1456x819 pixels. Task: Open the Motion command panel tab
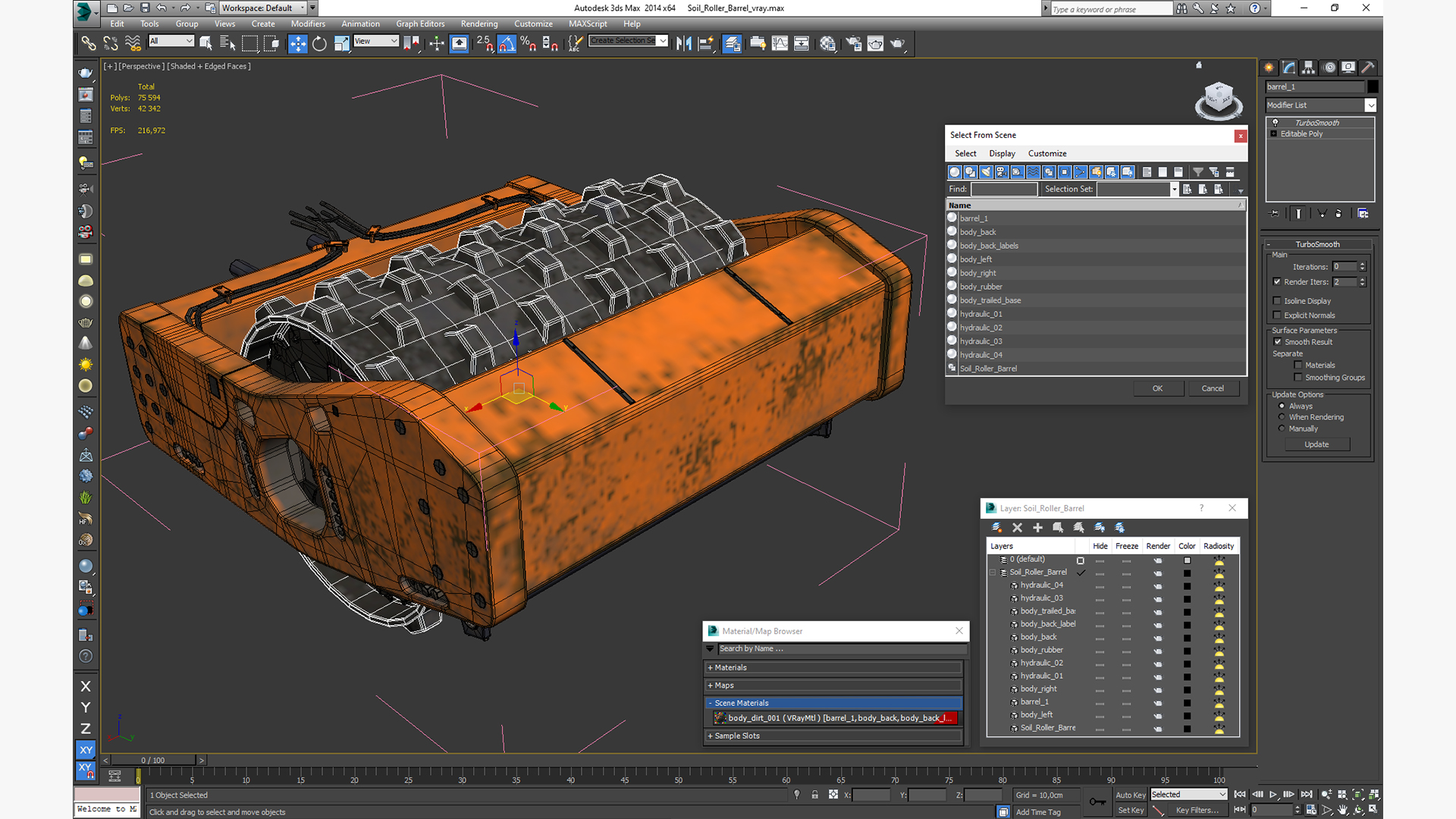(1329, 67)
